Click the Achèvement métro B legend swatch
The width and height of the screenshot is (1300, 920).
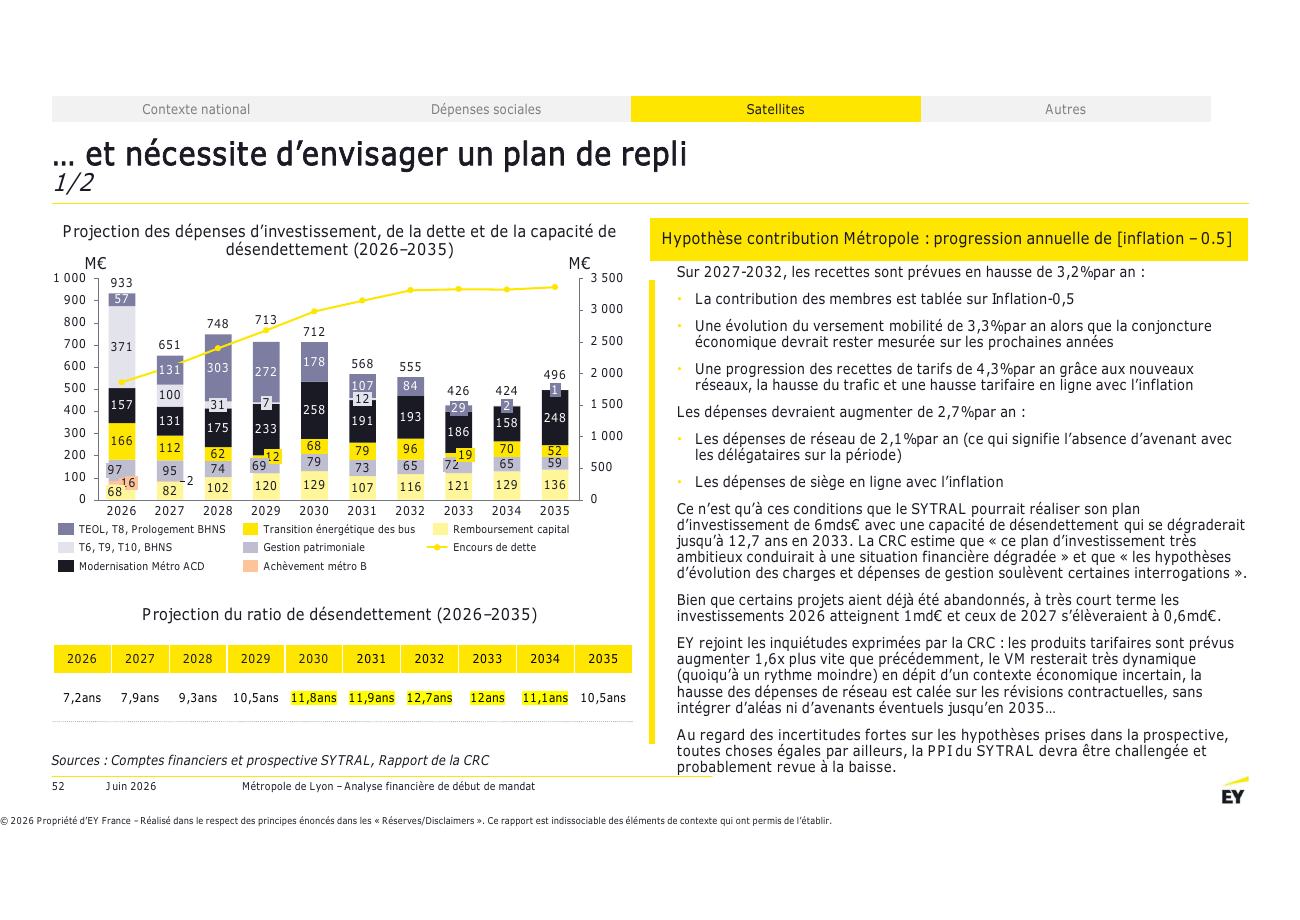coord(251,566)
